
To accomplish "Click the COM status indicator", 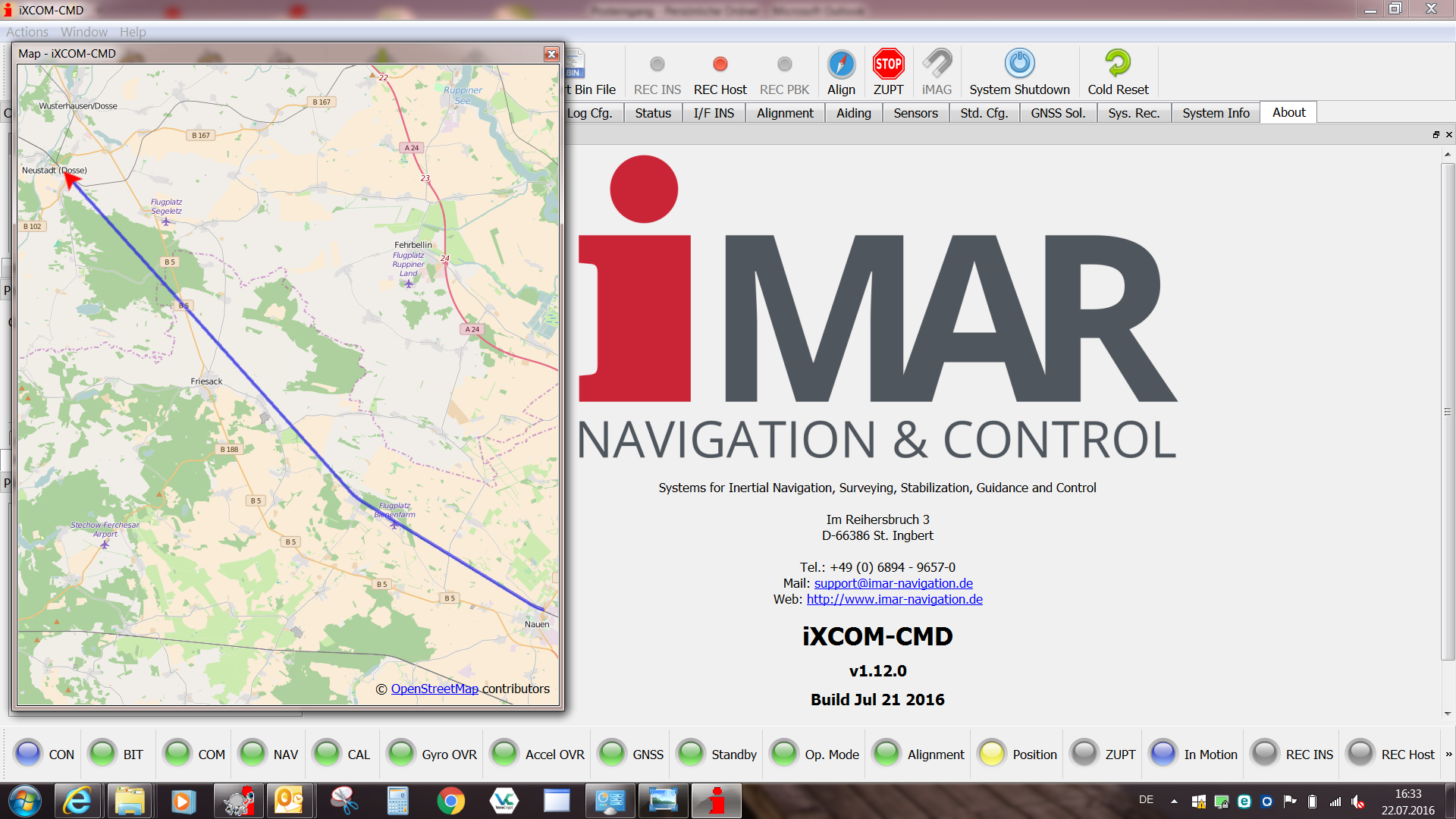I will click(177, 754).
